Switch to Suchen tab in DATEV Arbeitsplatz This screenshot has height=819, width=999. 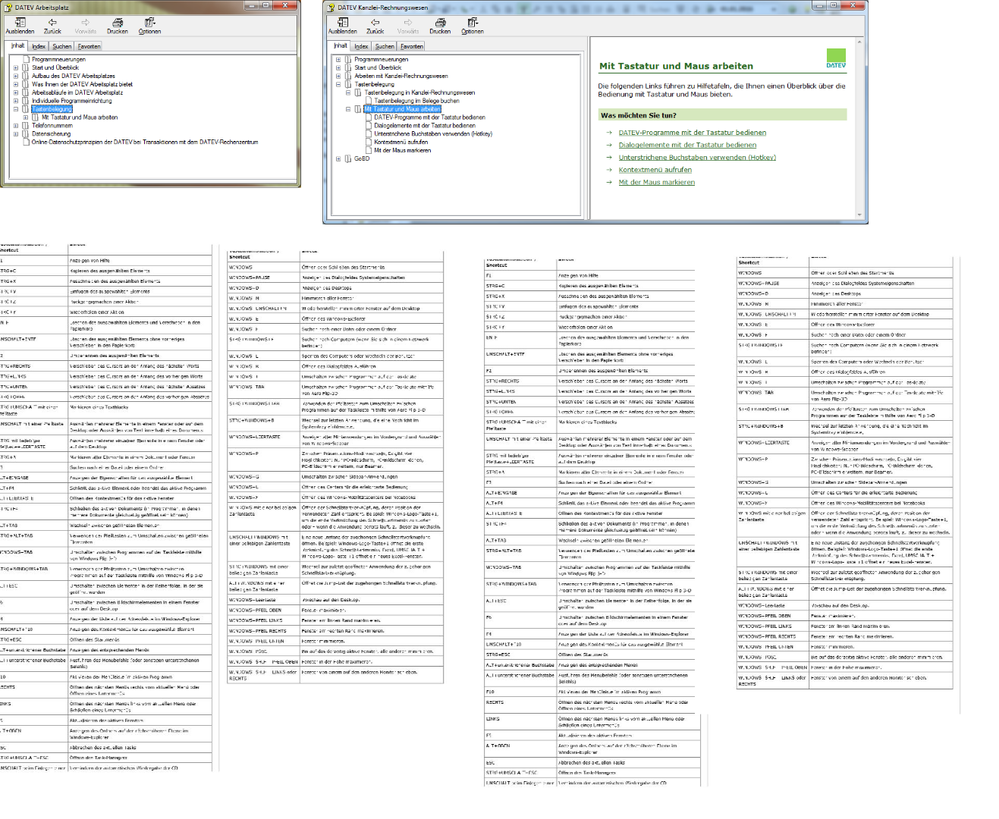tap(62, 47)
